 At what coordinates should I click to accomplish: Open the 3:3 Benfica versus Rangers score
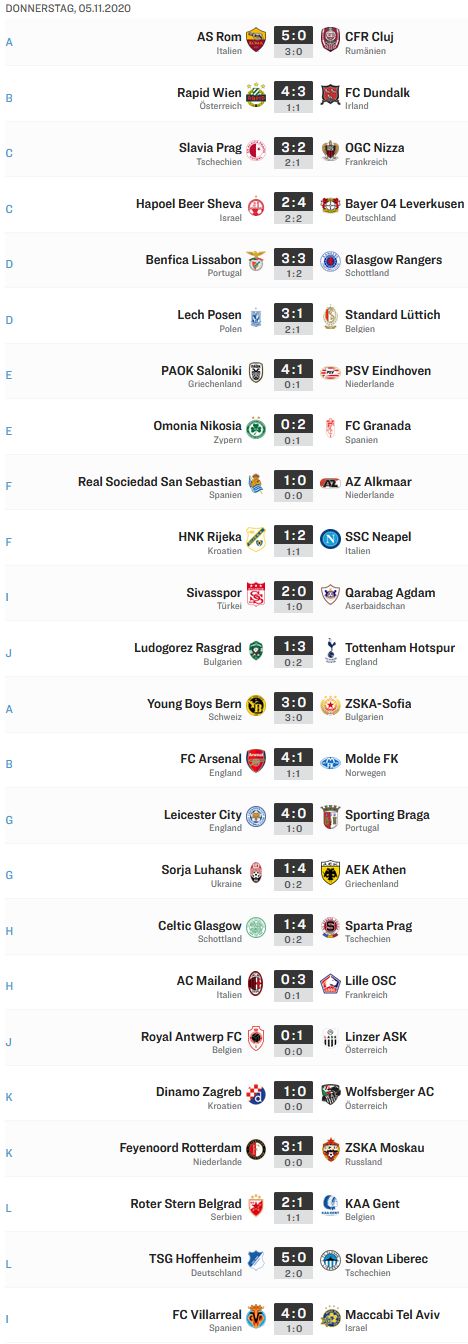[x=293, y=259]
